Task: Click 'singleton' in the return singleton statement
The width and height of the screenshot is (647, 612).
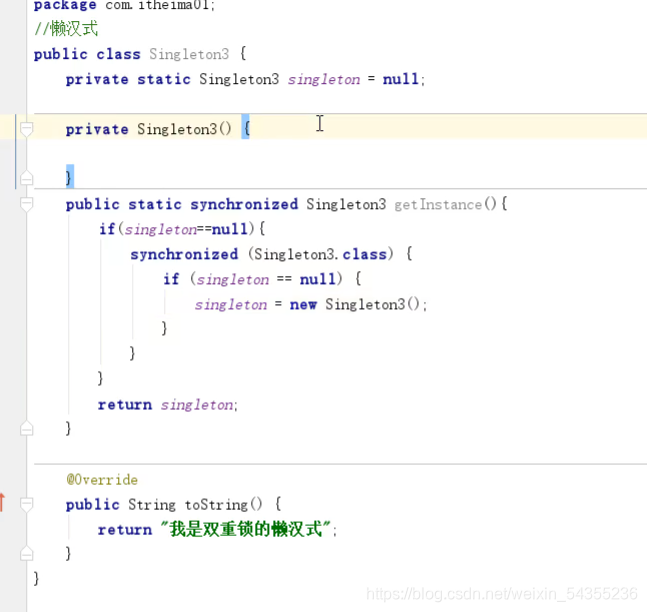Action: coord(197,405)
